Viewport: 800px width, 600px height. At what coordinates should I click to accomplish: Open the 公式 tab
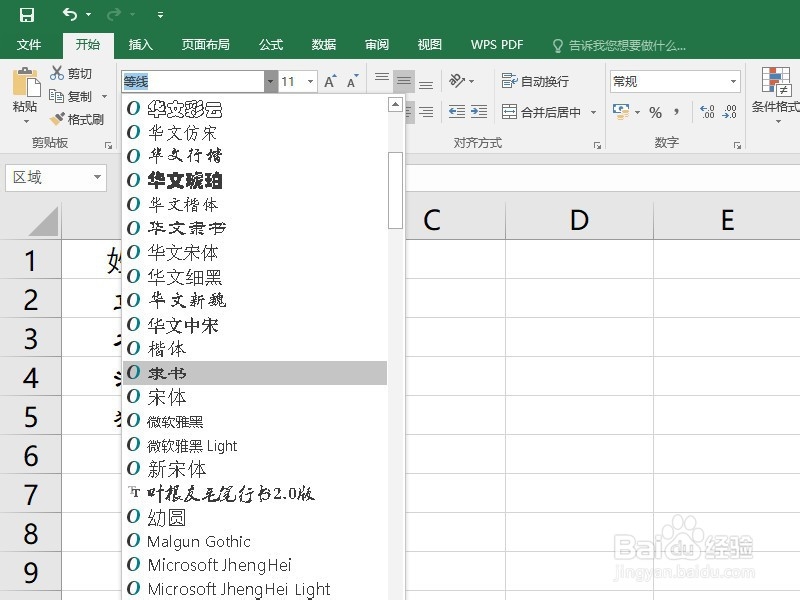click(x=270, y=45)
